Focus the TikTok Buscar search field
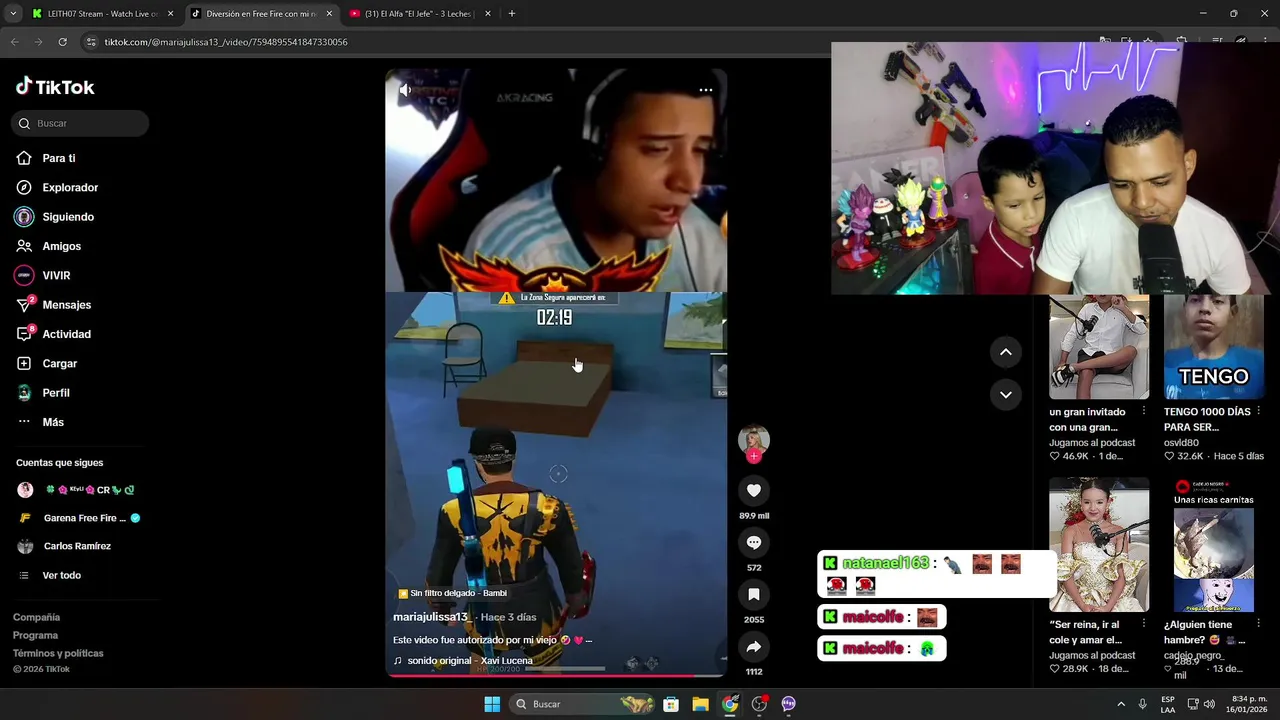Viewport: 1280px width, 720px height. pyautogui.click(x=80, y=123)
